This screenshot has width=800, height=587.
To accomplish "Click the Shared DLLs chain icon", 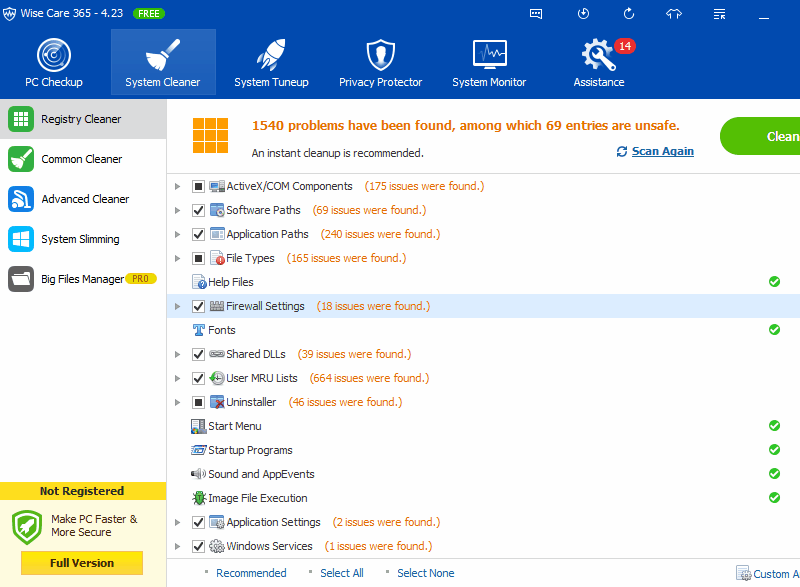I will (x=217, y=354).
